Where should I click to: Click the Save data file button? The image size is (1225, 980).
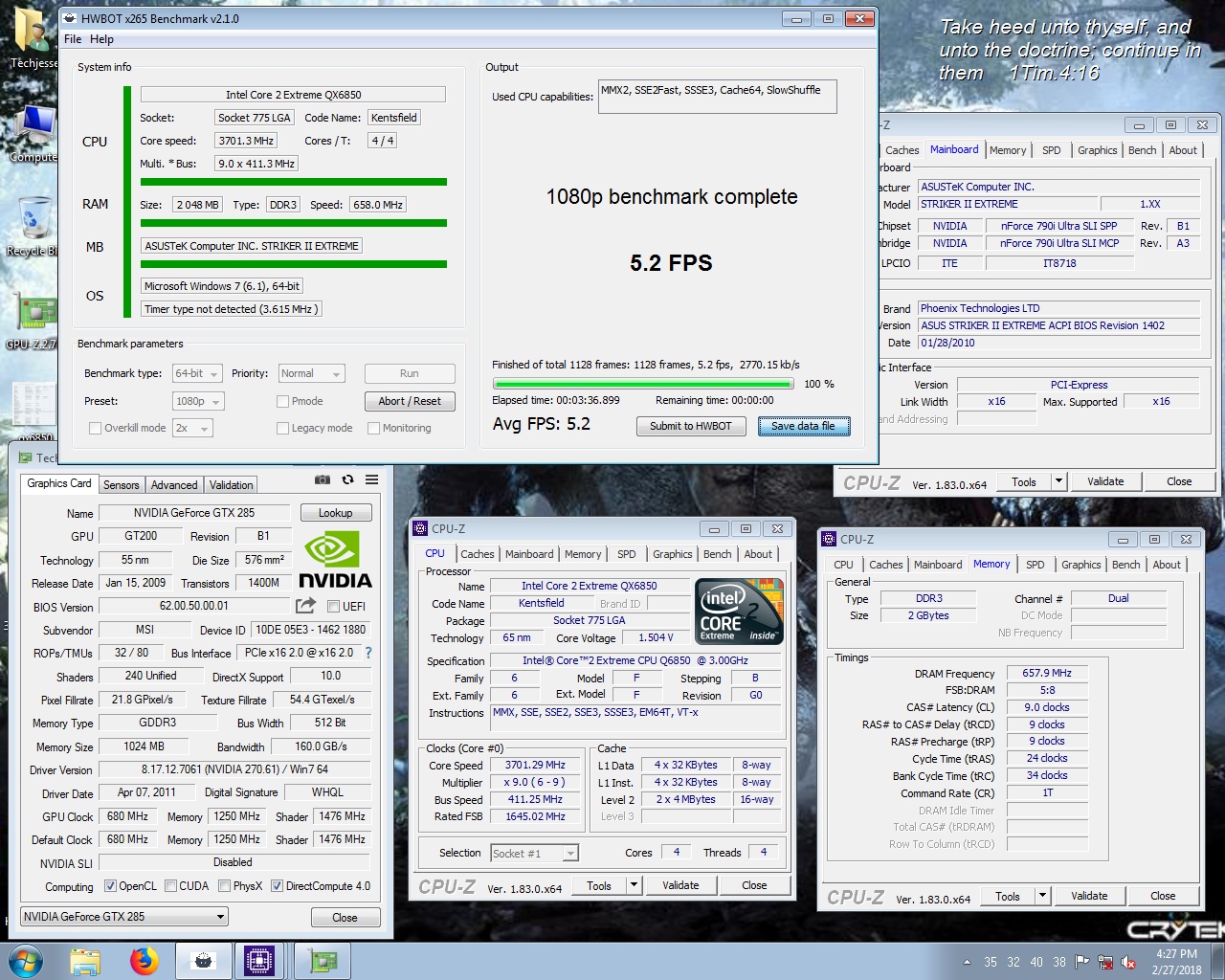coord(803,426)
